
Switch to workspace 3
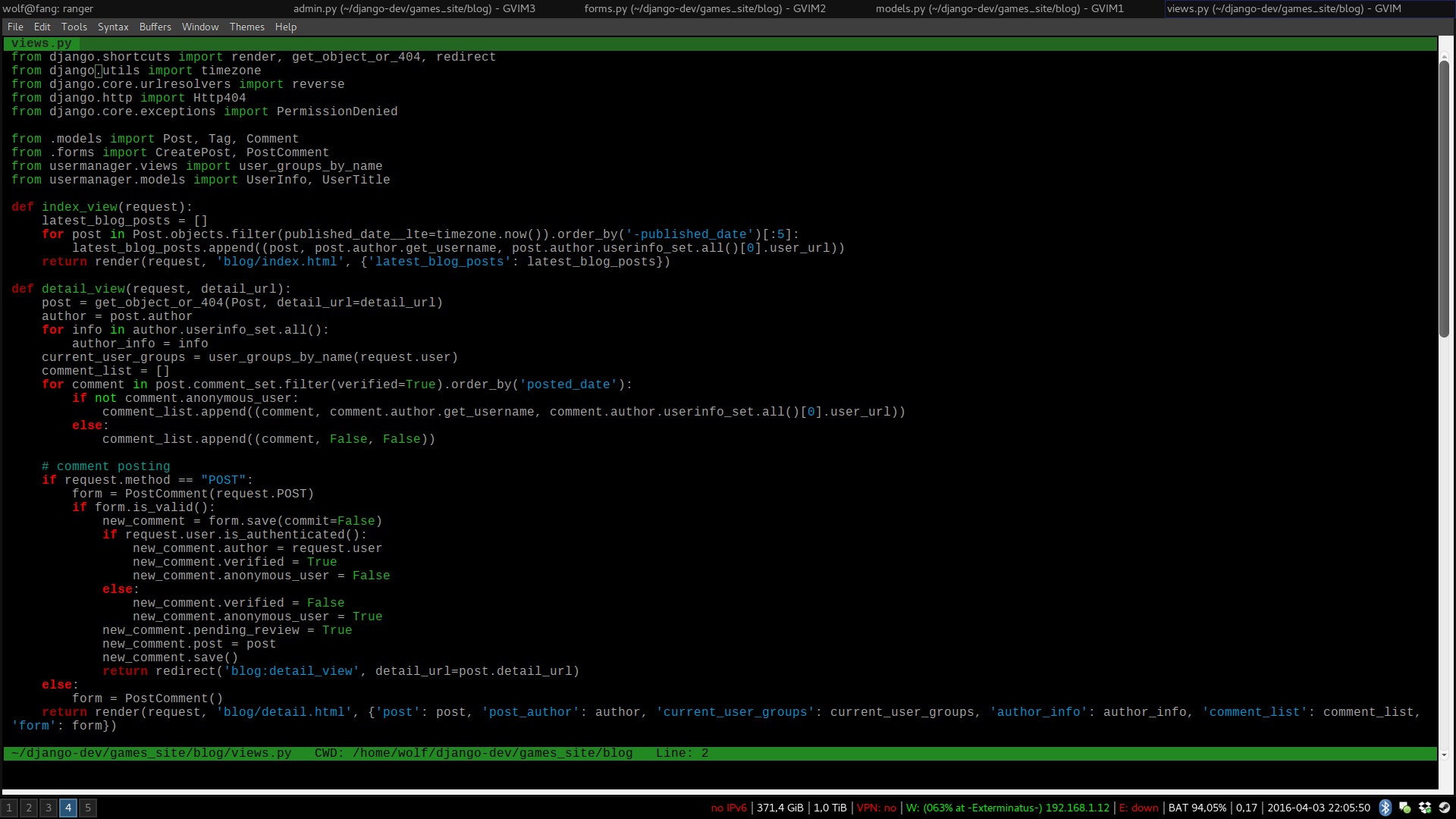pyautogui.click(x=49, y=808)
